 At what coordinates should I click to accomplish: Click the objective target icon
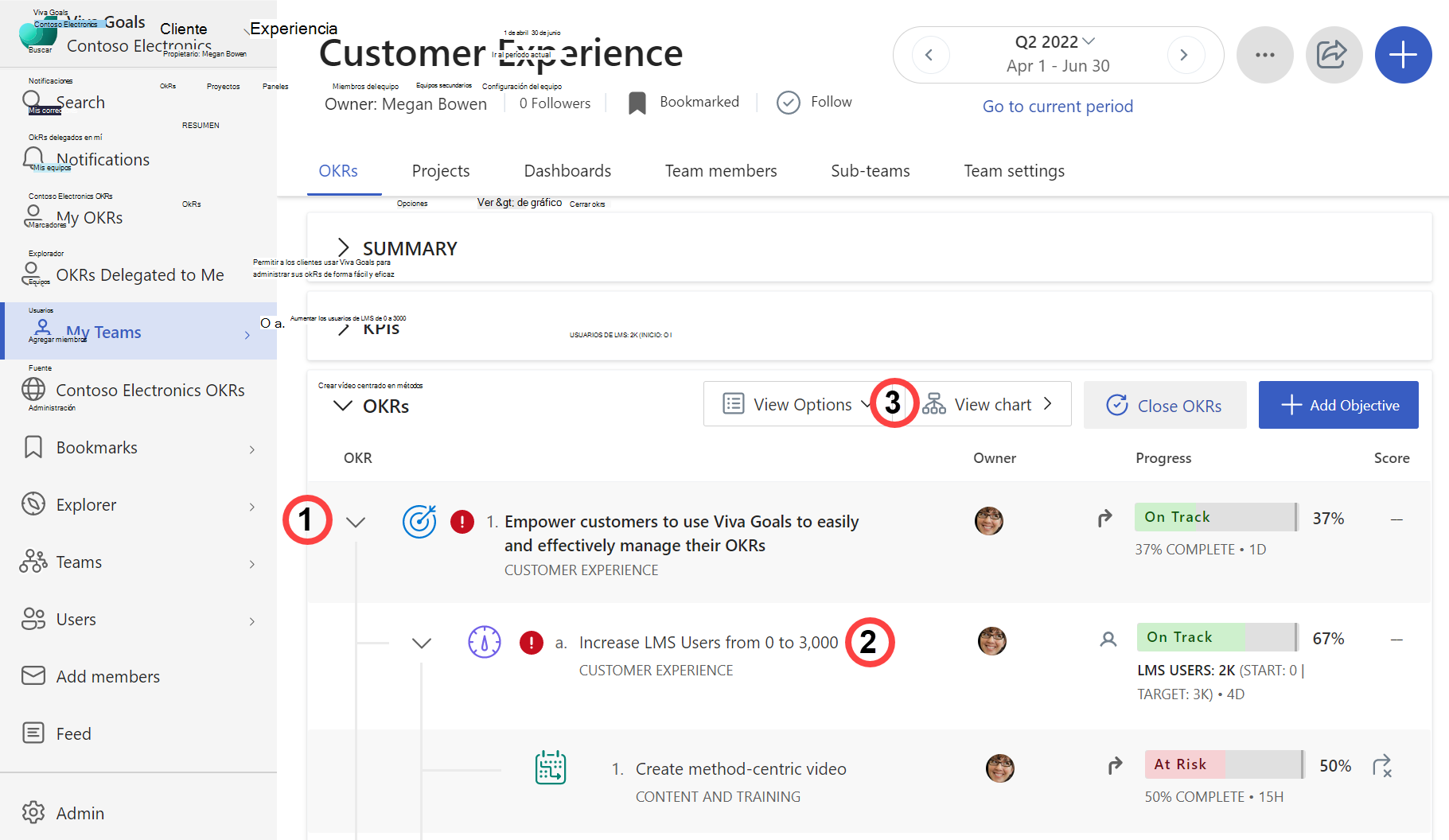click(419, 522)
